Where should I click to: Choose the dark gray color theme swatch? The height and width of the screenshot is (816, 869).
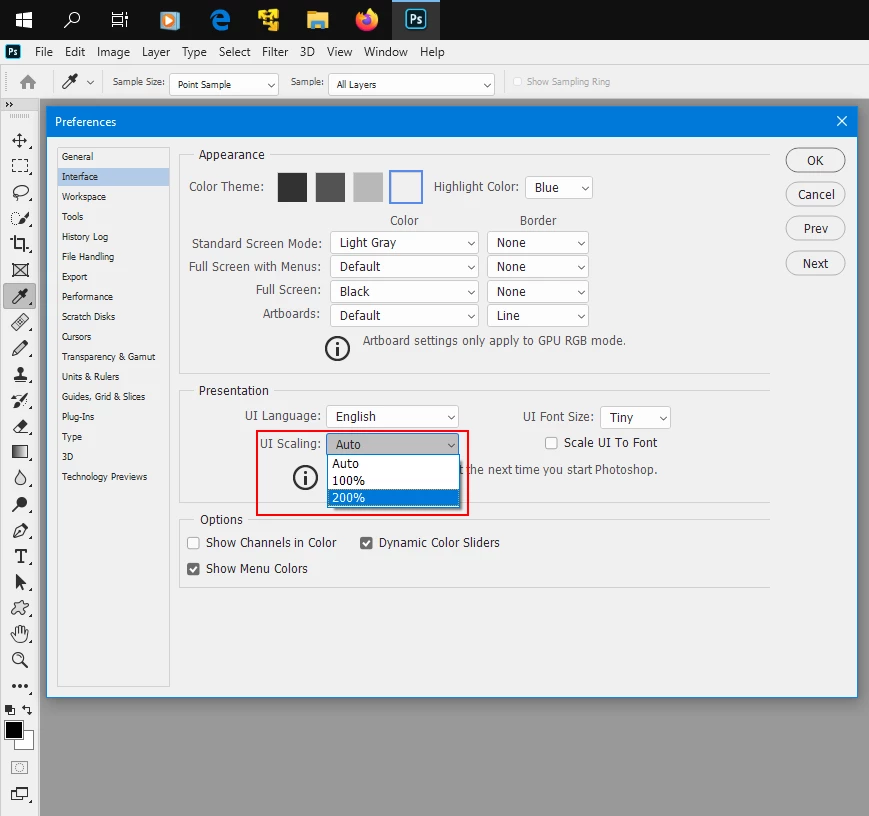click(x=330, y=187)
